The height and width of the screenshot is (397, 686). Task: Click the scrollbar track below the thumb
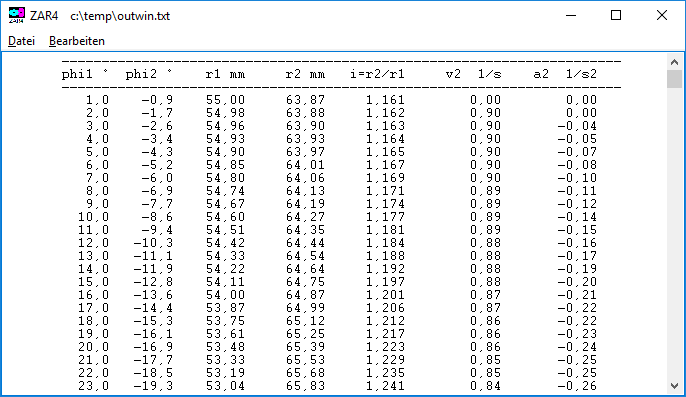674,232
